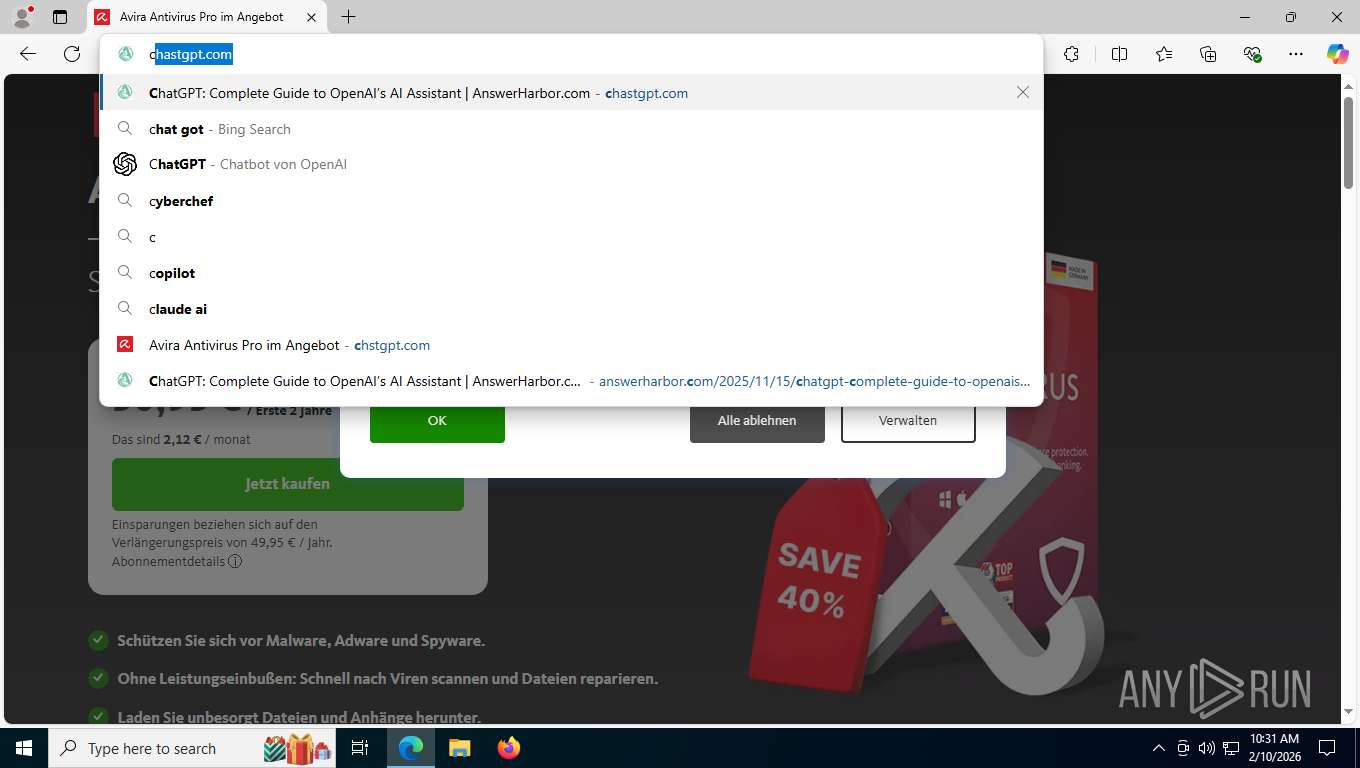Open File Explorer from the taskbar

(x=459, y=748)
